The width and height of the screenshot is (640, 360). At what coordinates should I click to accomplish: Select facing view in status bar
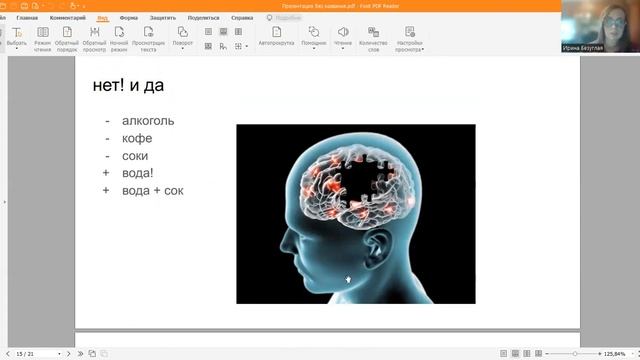527,353
